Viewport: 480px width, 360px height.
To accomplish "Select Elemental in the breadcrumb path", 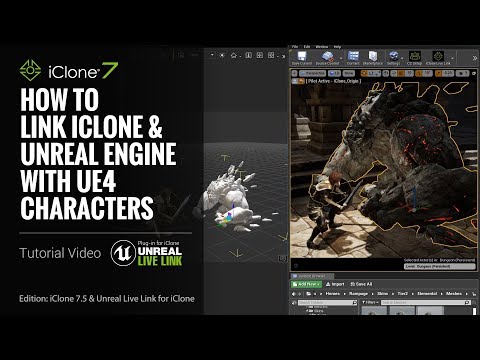I will (427, 294).
